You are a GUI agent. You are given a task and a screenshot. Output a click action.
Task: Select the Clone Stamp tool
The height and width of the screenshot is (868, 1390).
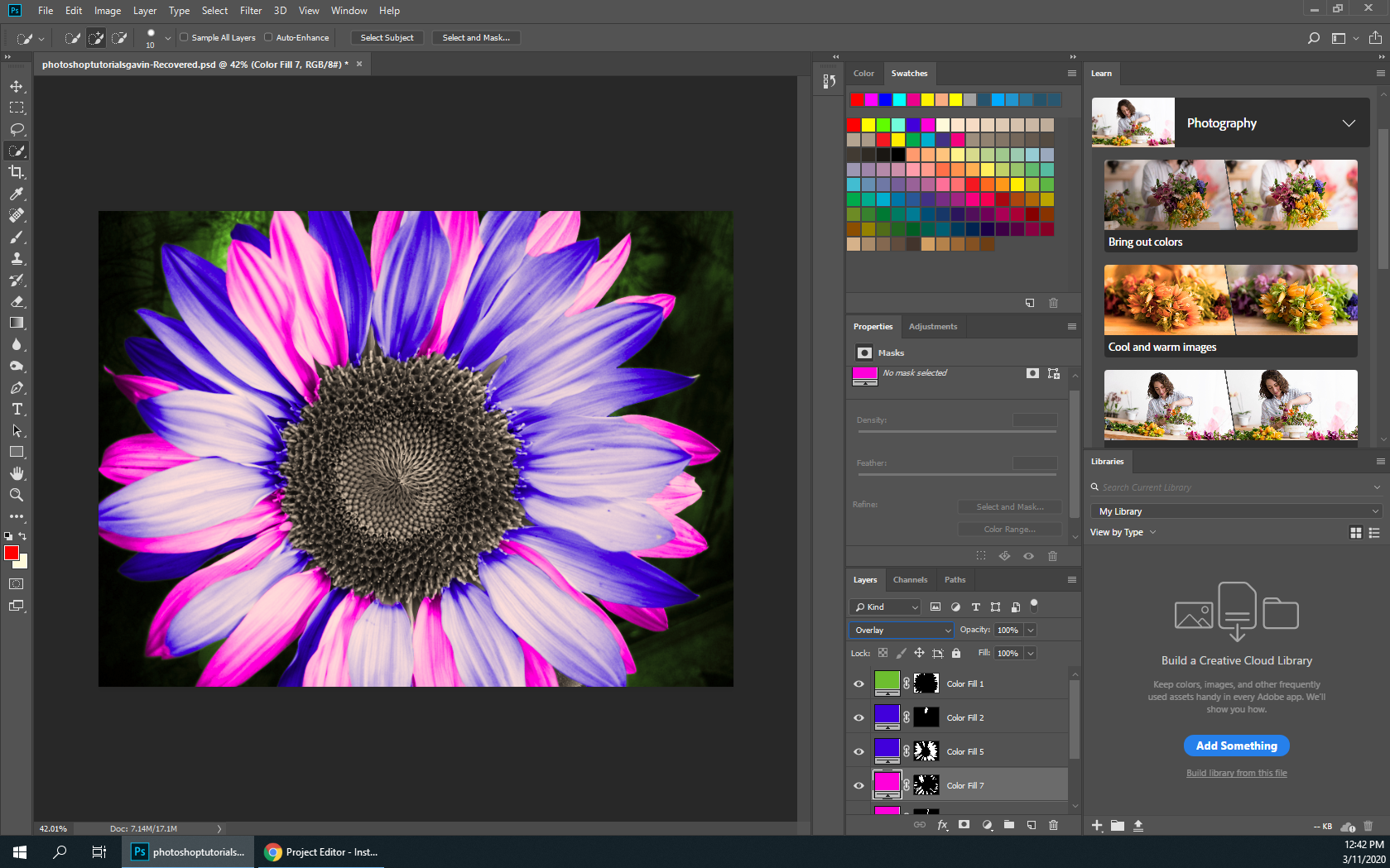coord(17,258)
